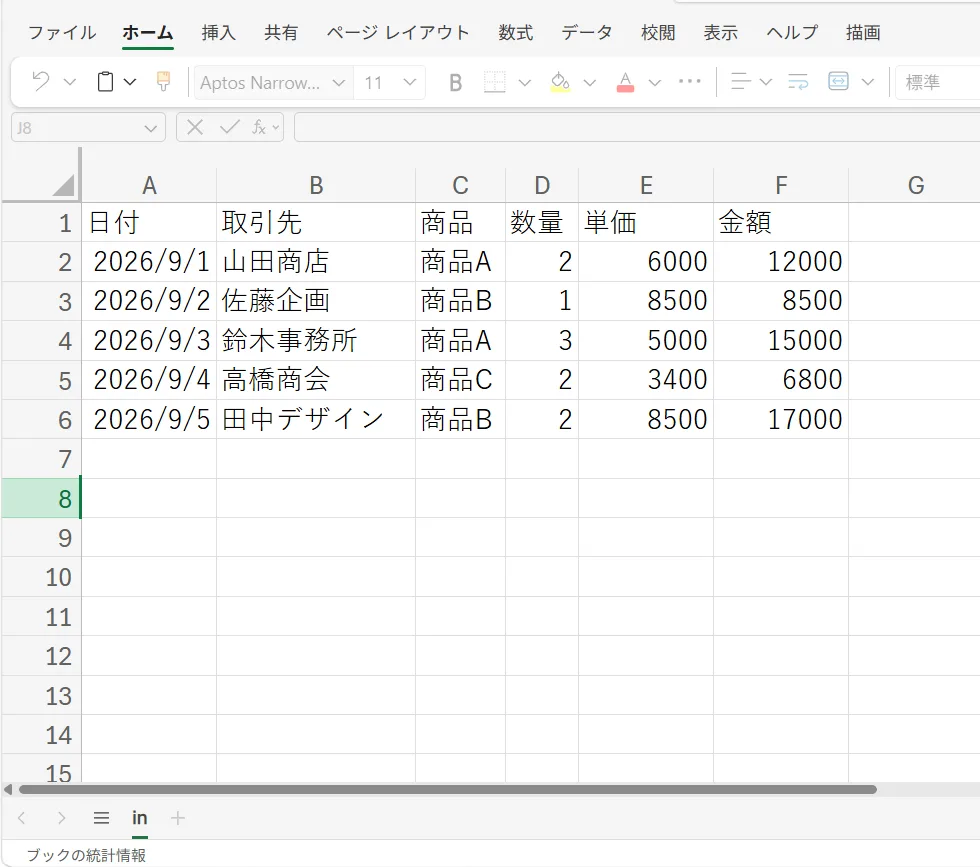
Task: Open the 標準 number format box
Action: click(938, 83)
